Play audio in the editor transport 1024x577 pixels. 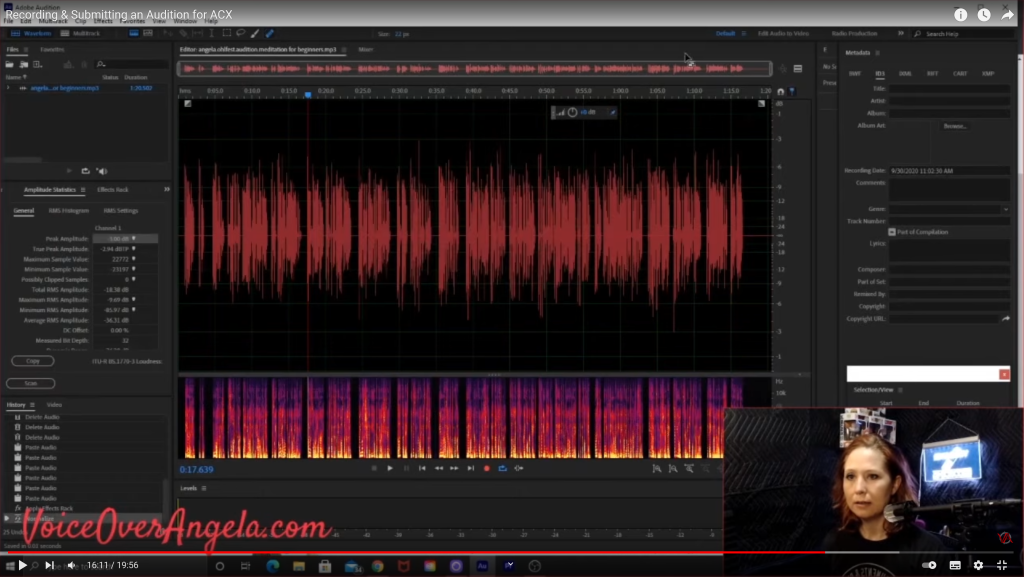point(390,468)
